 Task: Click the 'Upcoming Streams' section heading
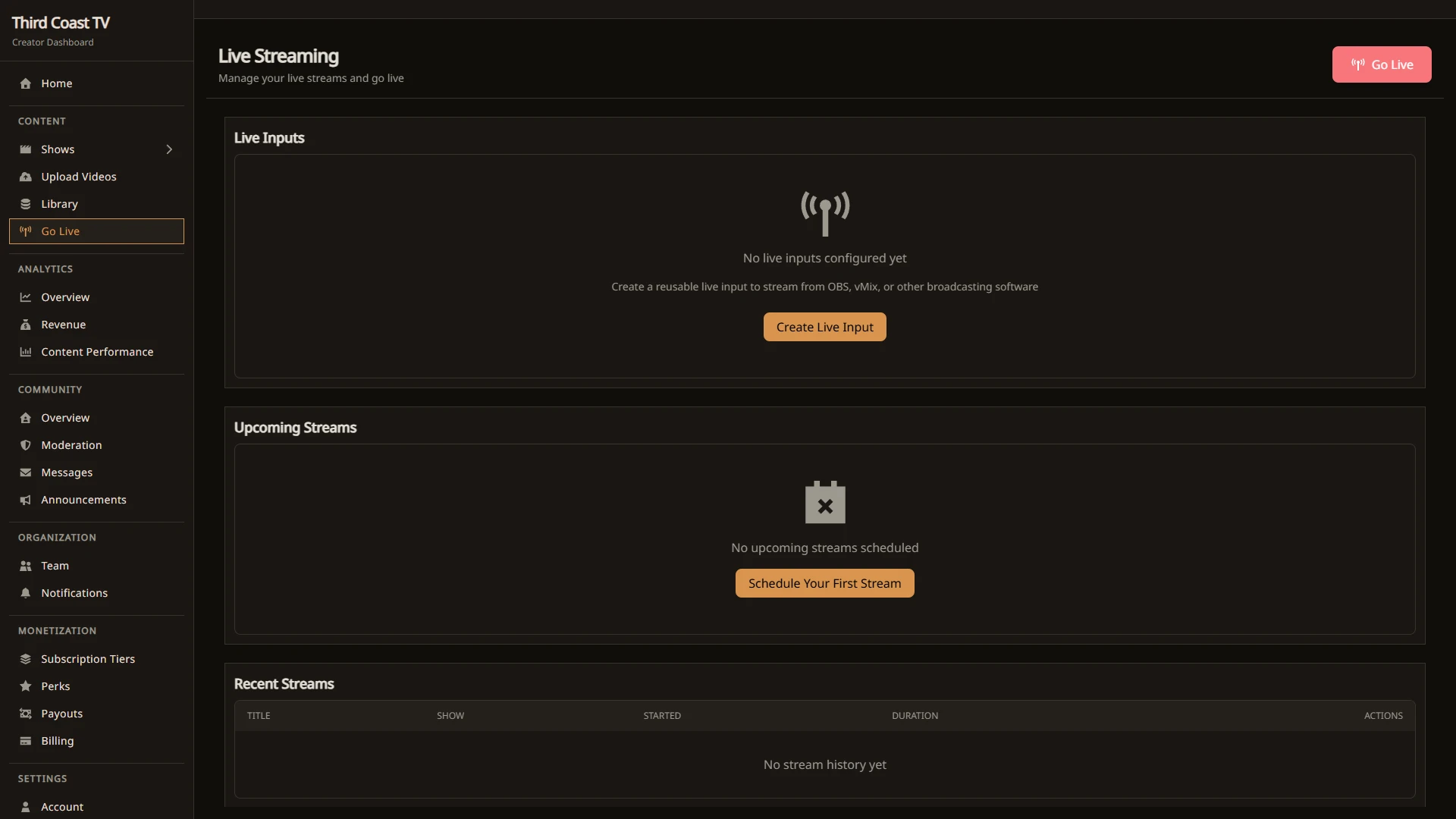(295, 428)
